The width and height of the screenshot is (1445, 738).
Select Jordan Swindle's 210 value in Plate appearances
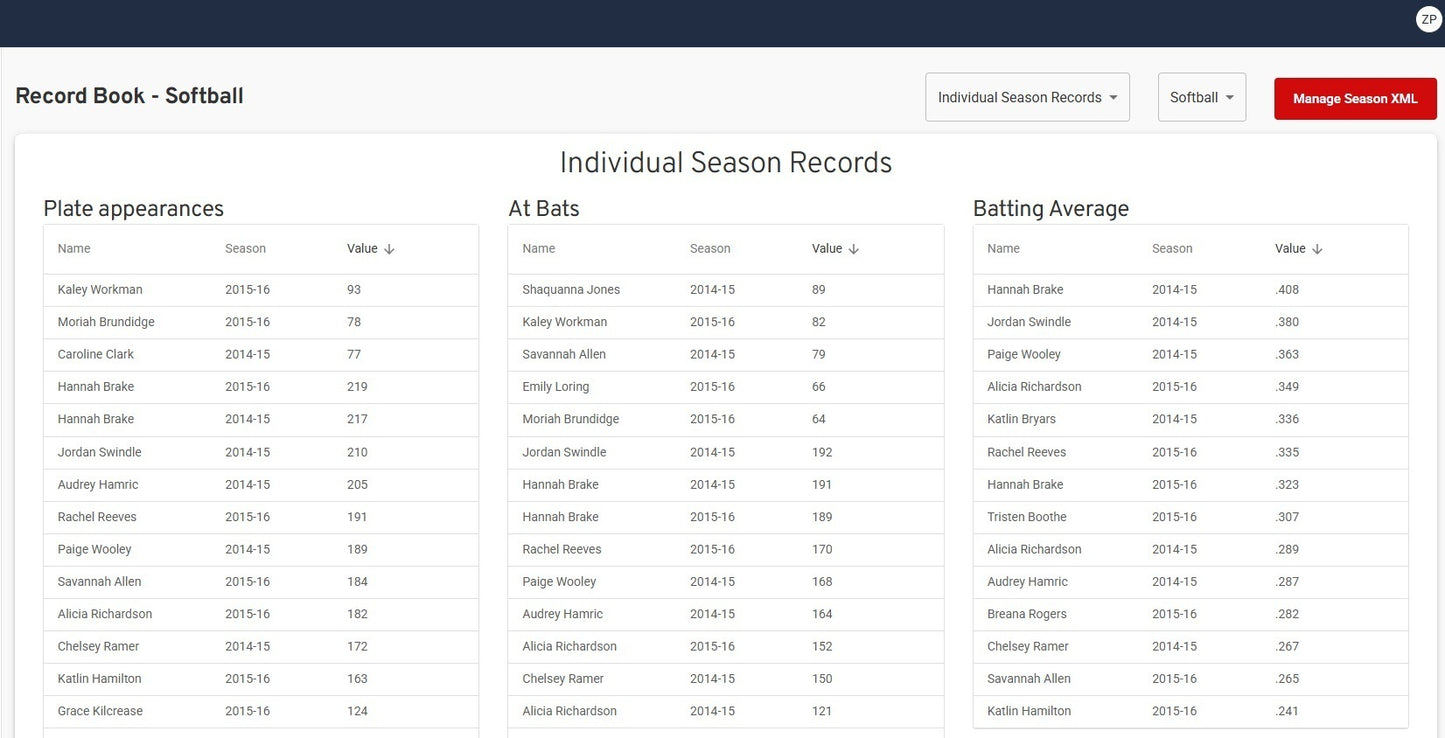tap(357, 450)
